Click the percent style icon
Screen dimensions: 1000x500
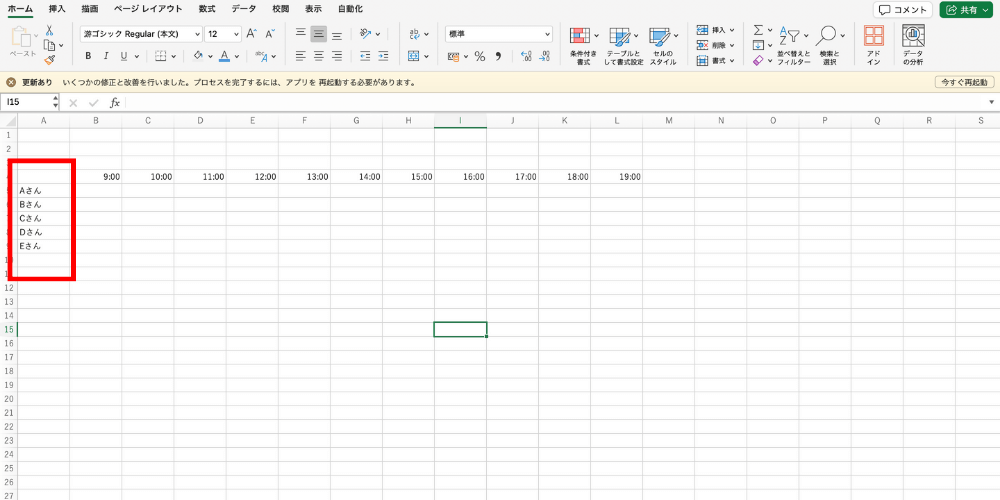(x=480, y=56)
